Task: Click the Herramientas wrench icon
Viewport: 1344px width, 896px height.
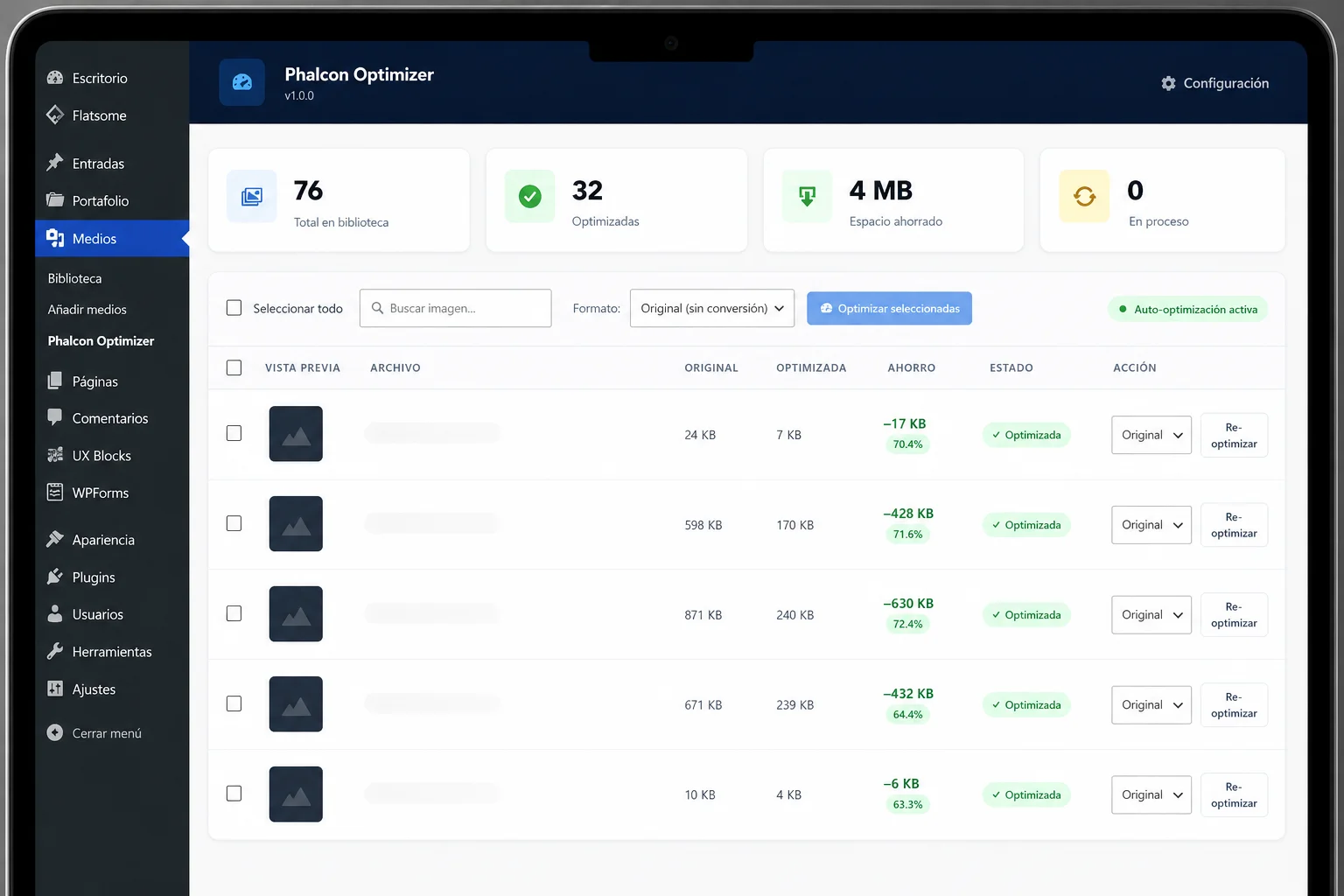Action: [55, 651]
